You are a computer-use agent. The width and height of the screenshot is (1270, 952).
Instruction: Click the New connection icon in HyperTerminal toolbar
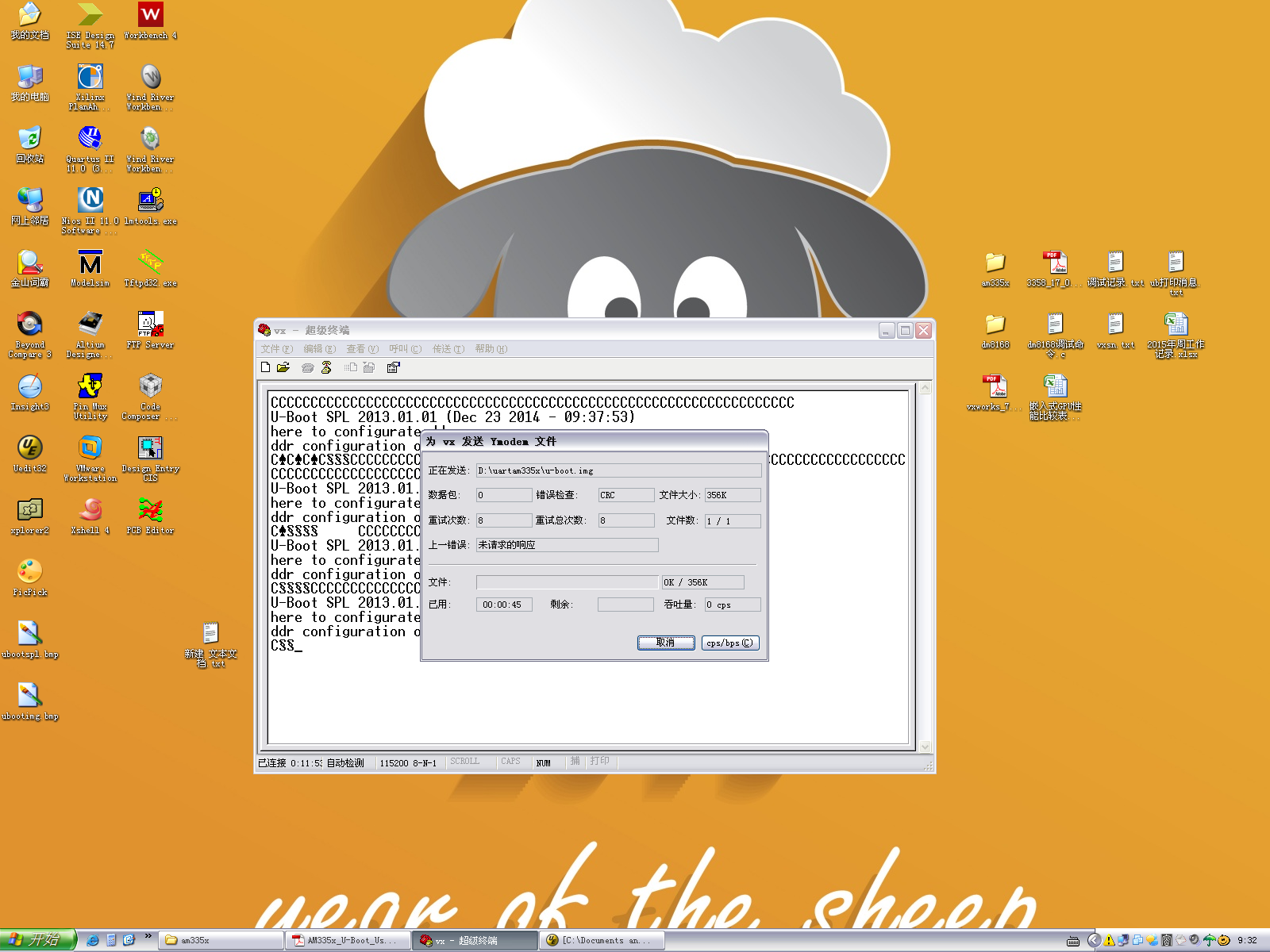point(266,367)
